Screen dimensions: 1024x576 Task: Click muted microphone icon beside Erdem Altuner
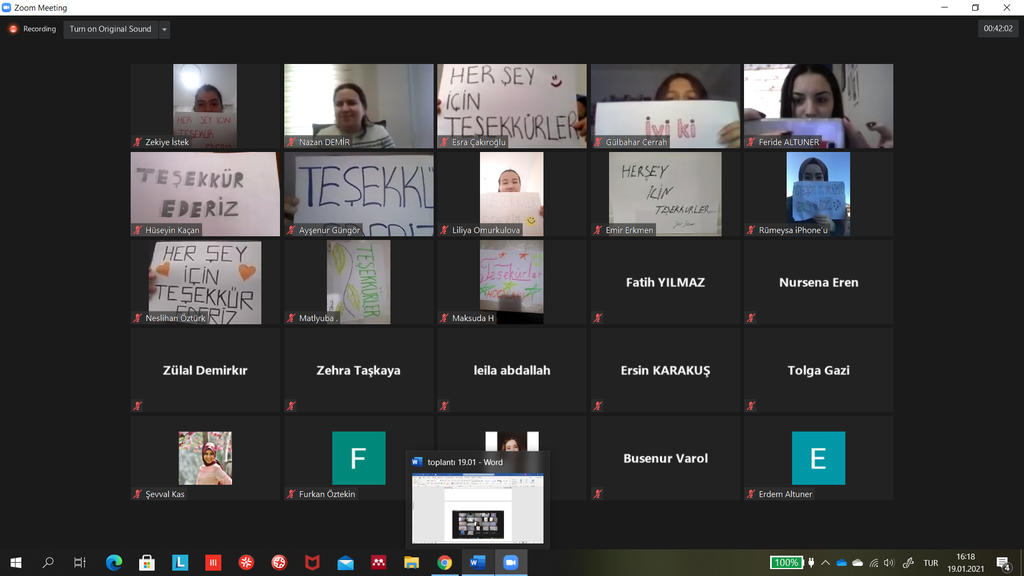click(x=750, y=494)
